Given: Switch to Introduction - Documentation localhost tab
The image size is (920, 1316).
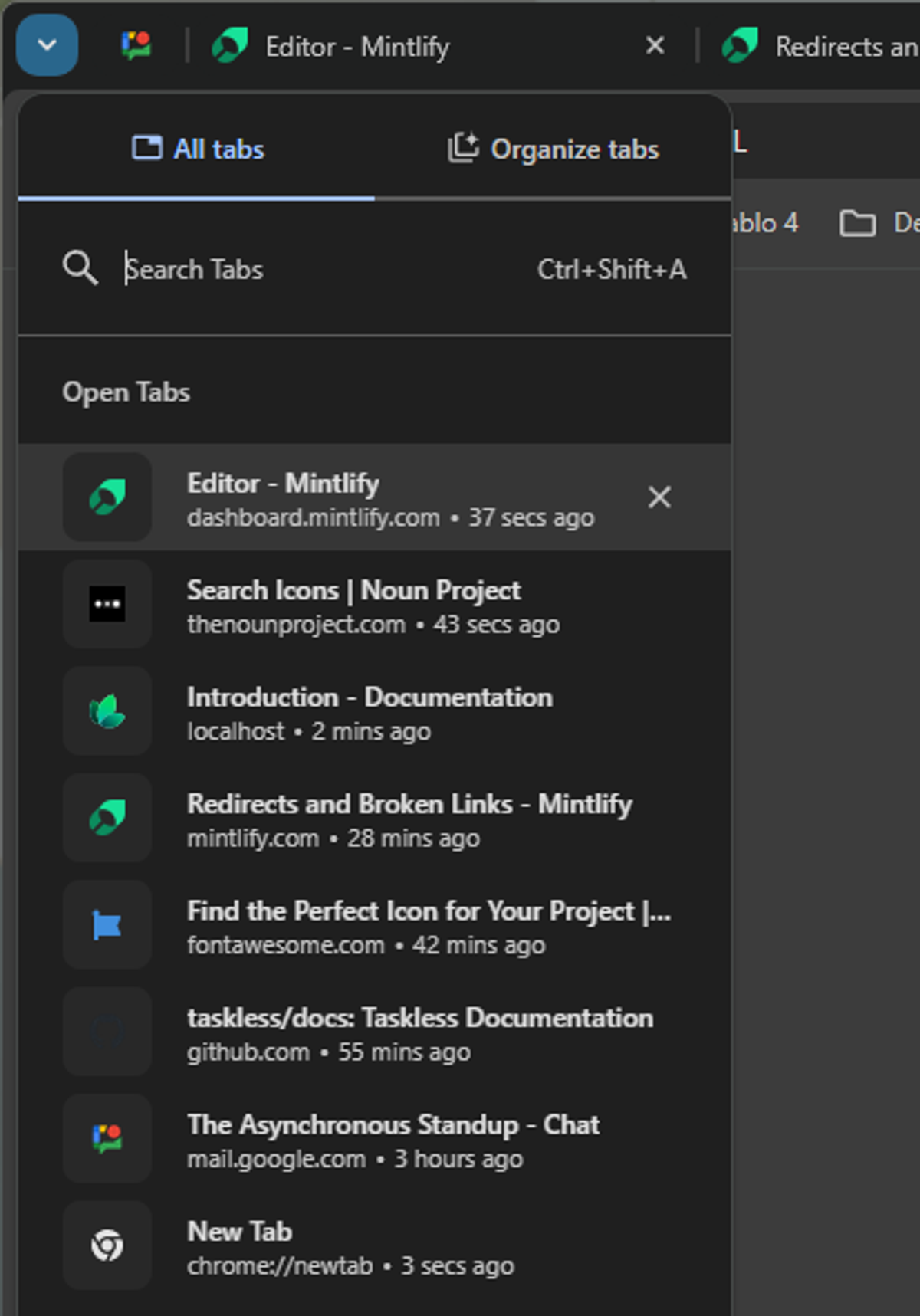Looking at the screenshot, I should 374,711.
